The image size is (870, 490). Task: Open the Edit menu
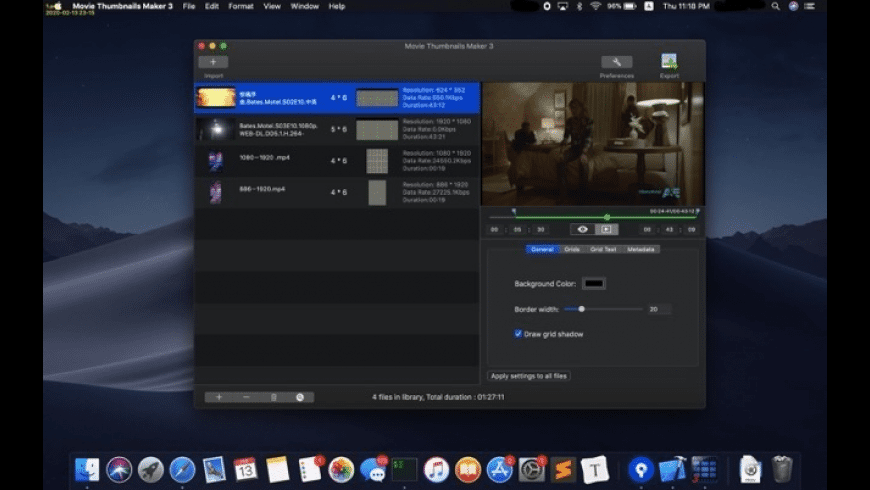[211, 6]
